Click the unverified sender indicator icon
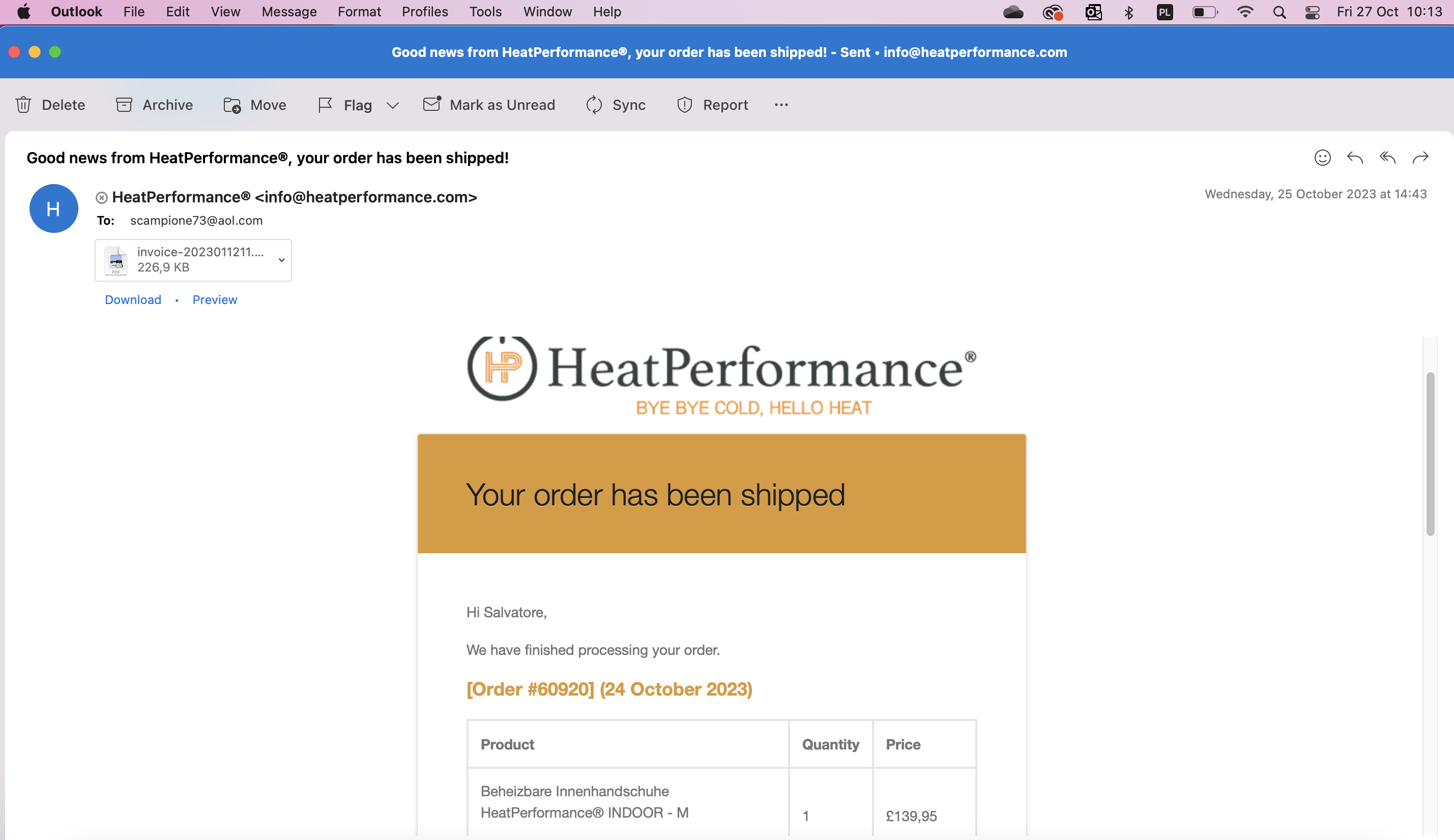1454x840 pixels. point(102,198)
